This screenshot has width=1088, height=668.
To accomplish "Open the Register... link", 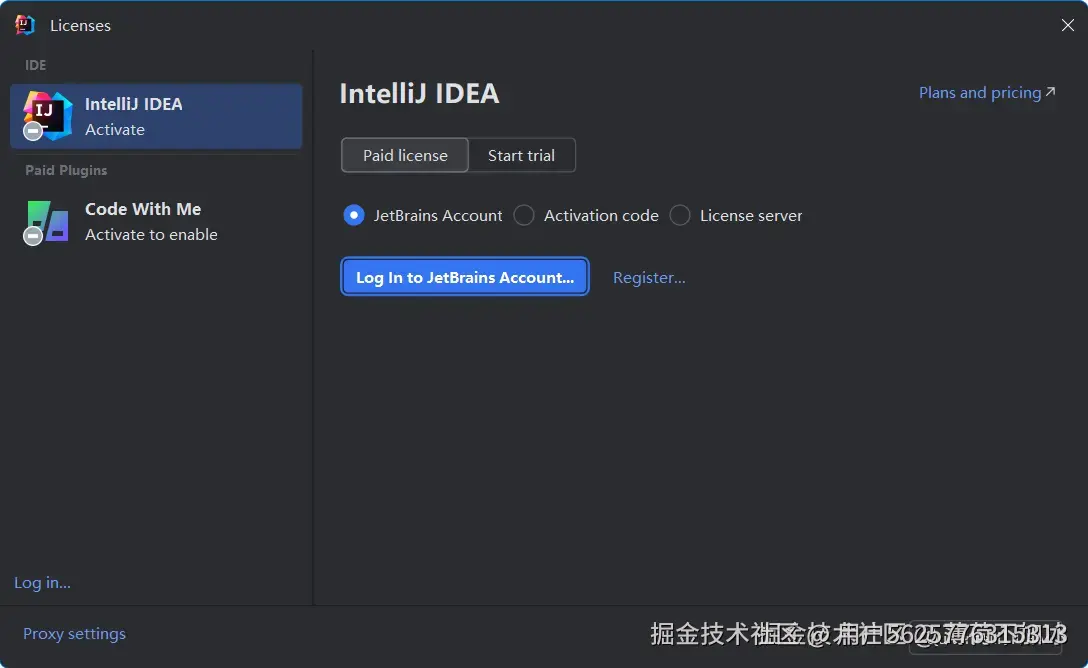I will 648,277.
